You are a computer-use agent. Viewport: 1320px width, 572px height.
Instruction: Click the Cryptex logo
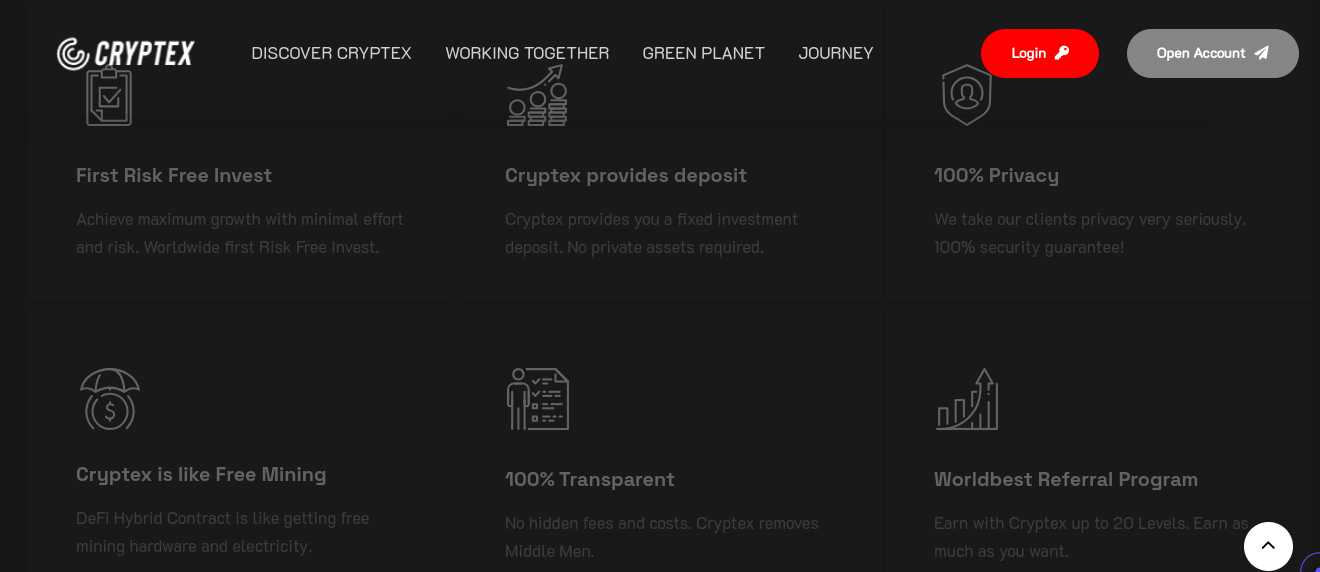point(125,54)
